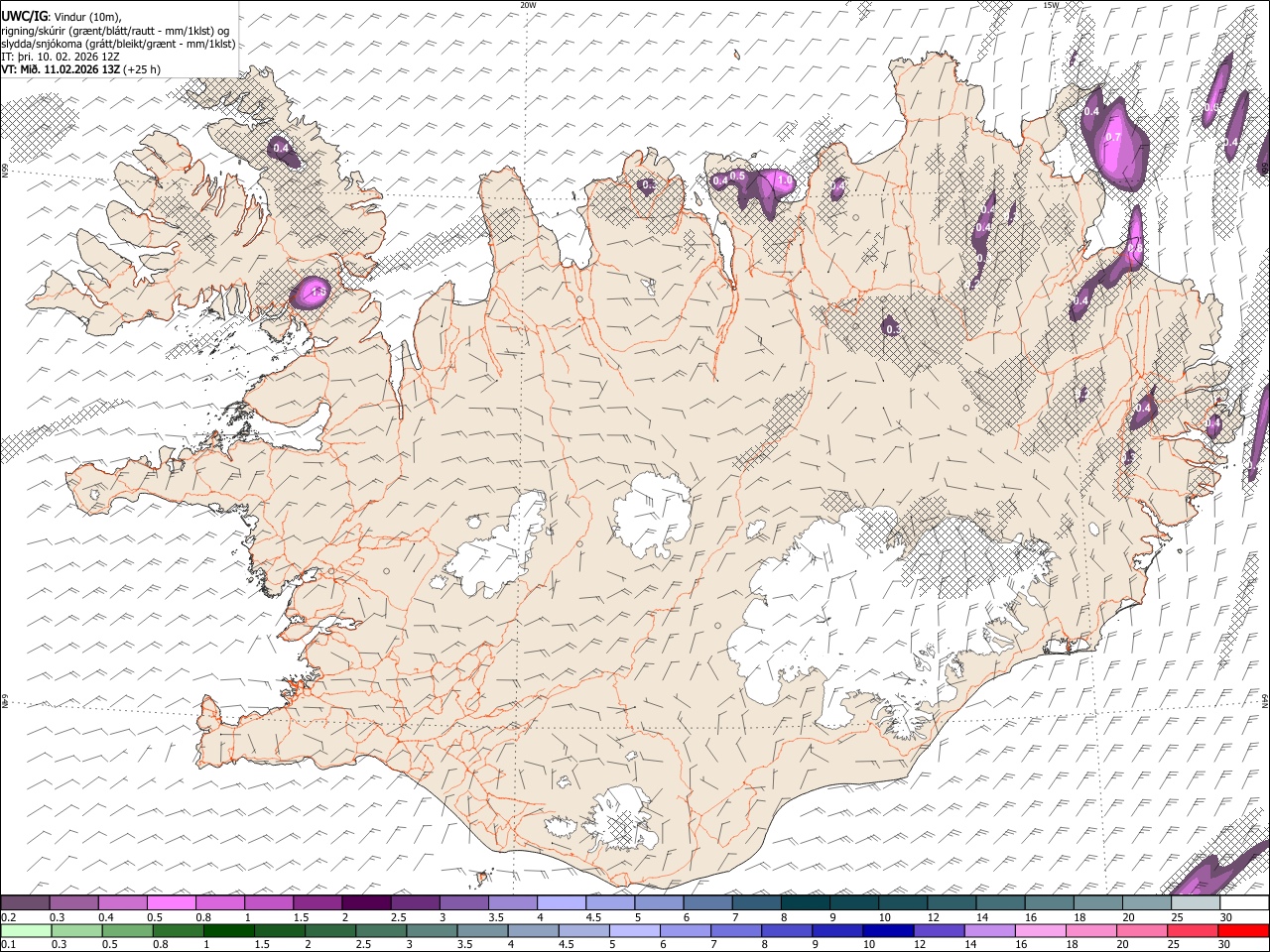1270x952 pixels.
Task: Click the '20W' longitude label
Action: [528, 5]
